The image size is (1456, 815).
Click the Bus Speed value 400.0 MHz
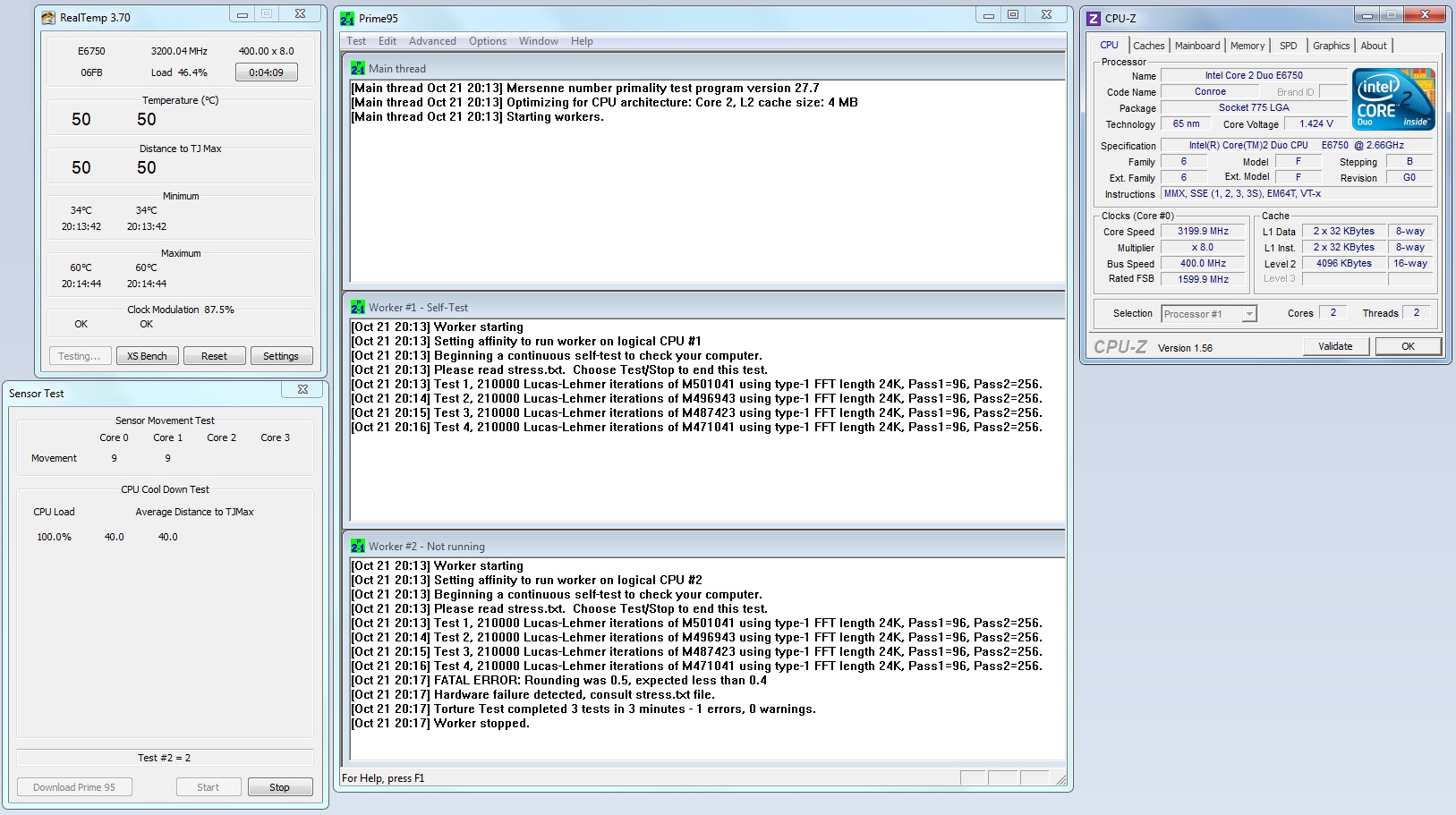(x=1203, y=263)
